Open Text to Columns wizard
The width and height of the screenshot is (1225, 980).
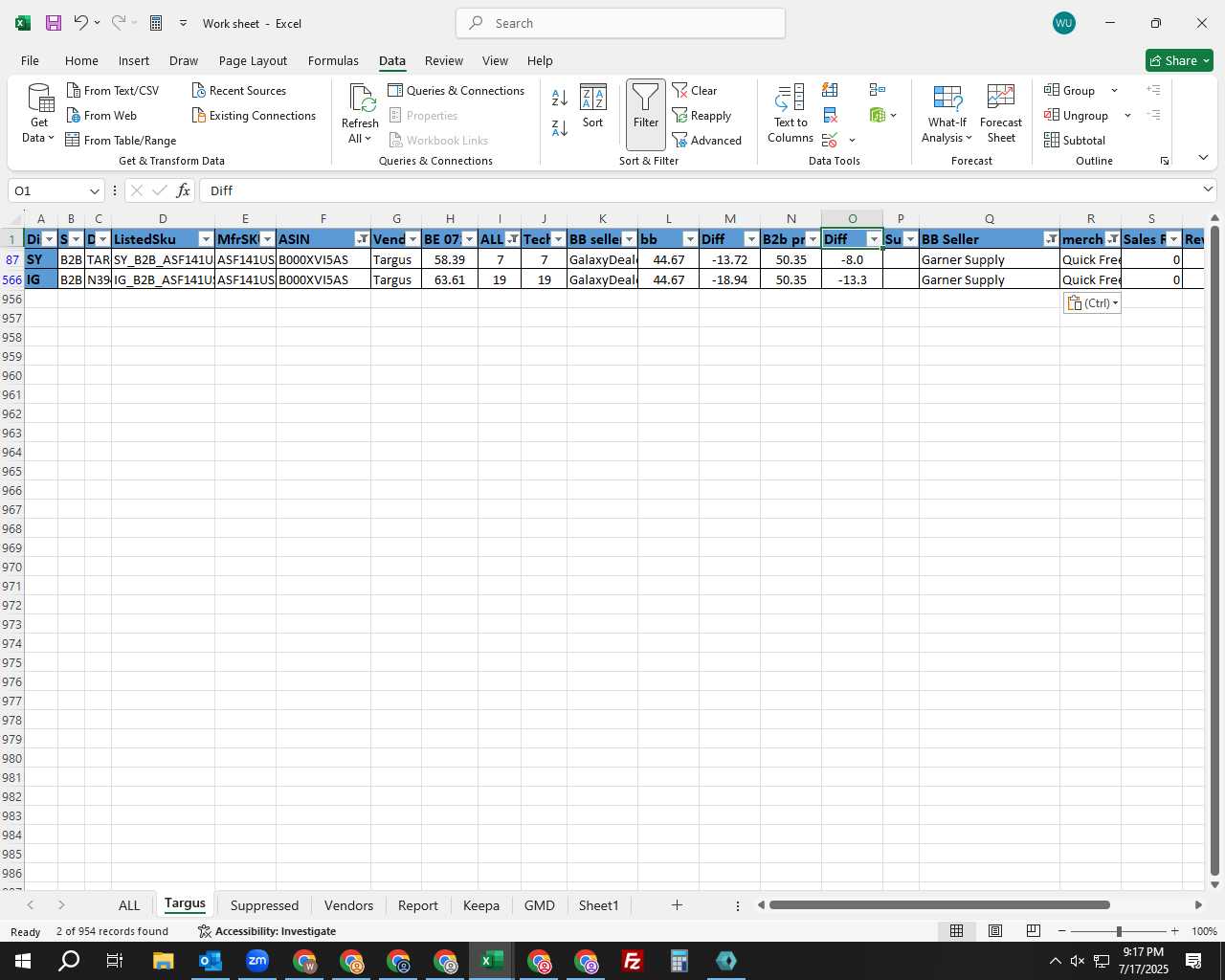coord(791,114)
